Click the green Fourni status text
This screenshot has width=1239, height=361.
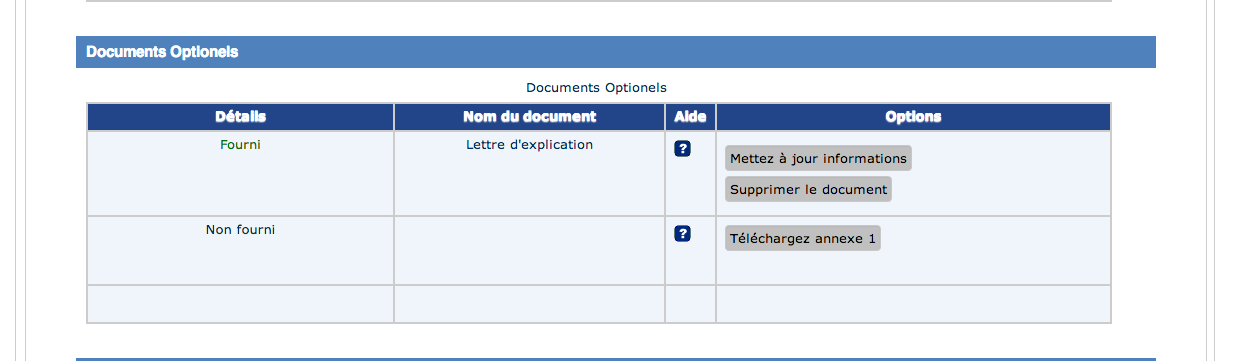240,145
